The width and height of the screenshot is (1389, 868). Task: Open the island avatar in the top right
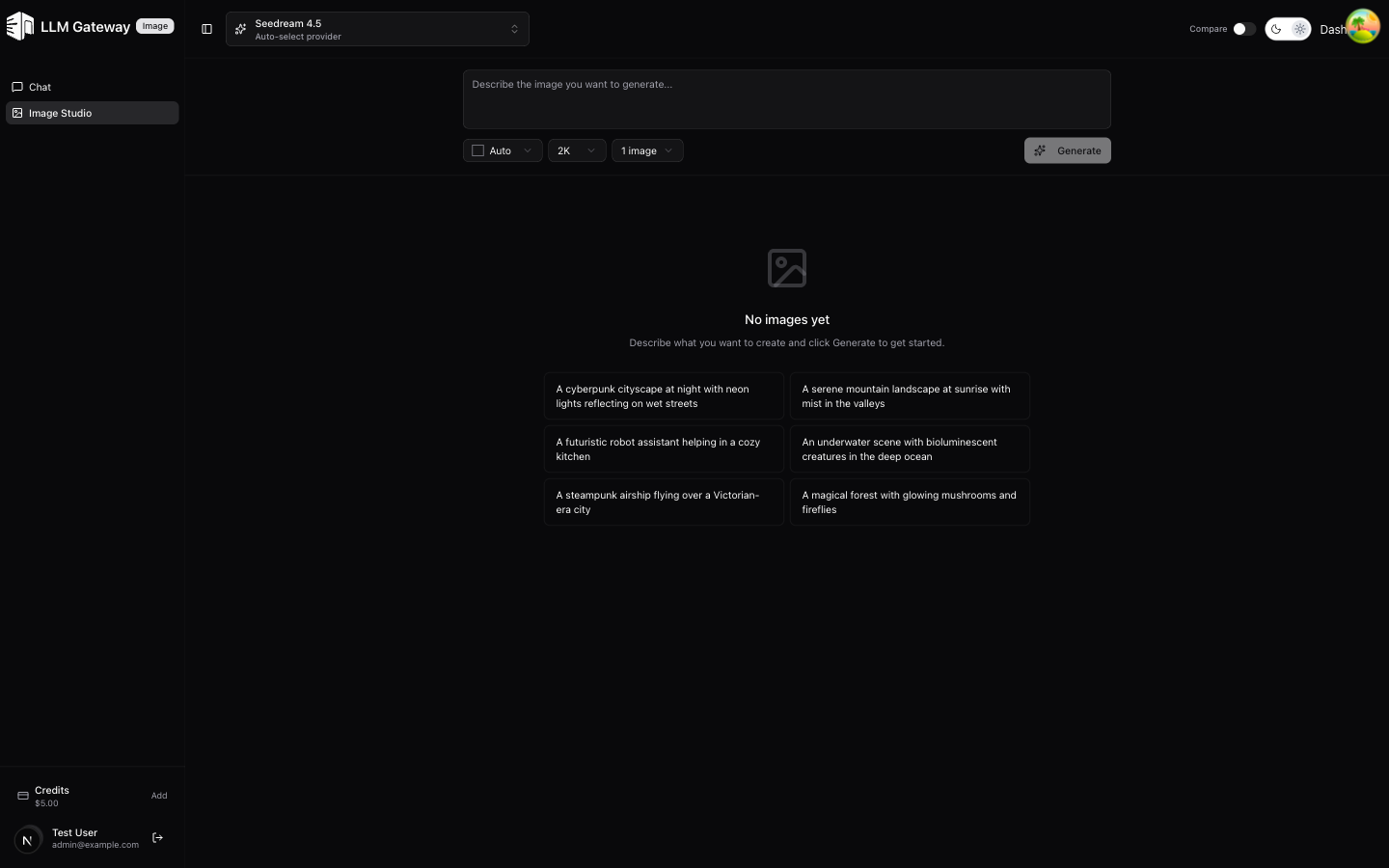click(x=1362, y=27)
